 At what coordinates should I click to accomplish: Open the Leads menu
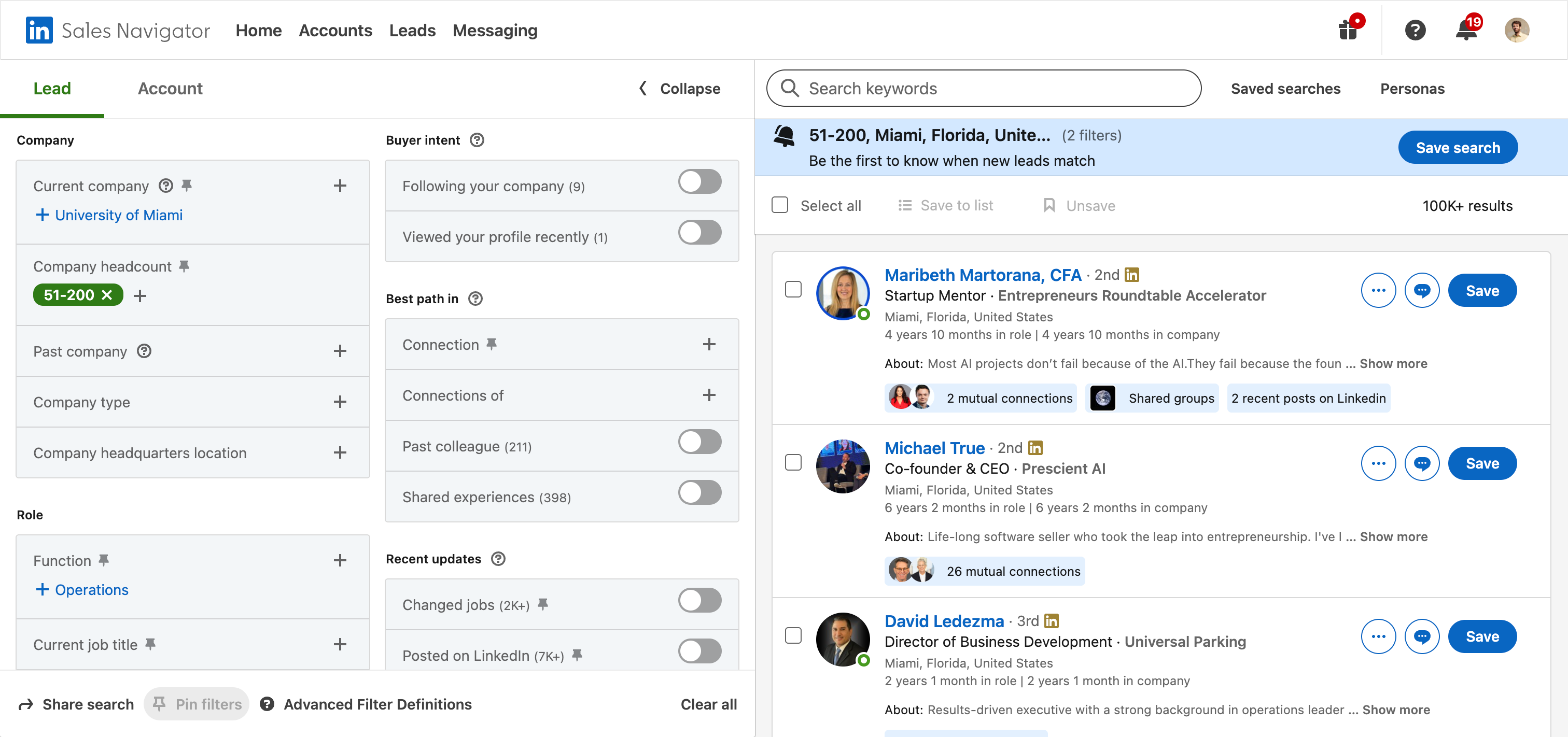(x=412, y=31)
